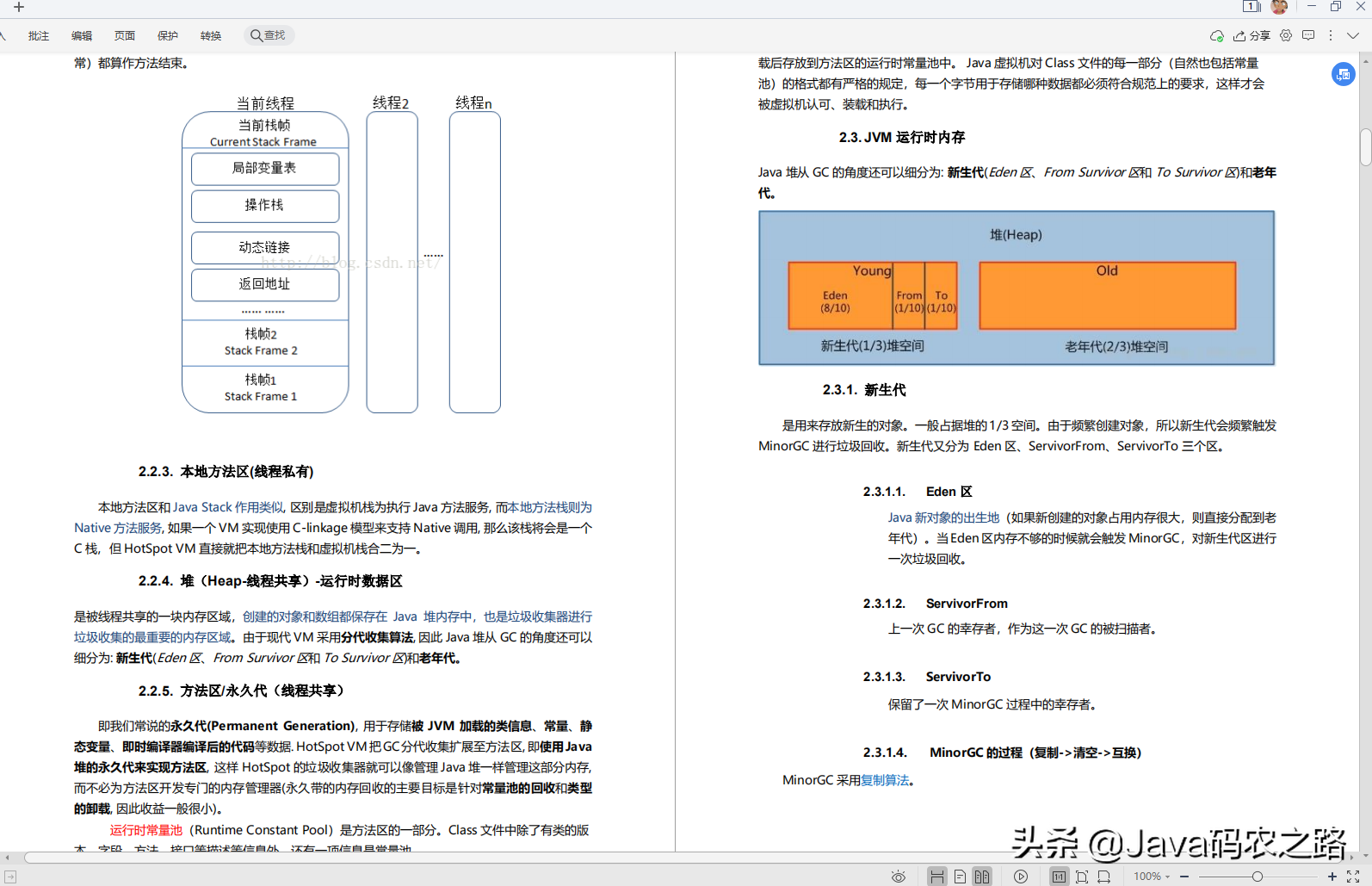Click the vertical scrollbar thumb

pos(1365,146)
